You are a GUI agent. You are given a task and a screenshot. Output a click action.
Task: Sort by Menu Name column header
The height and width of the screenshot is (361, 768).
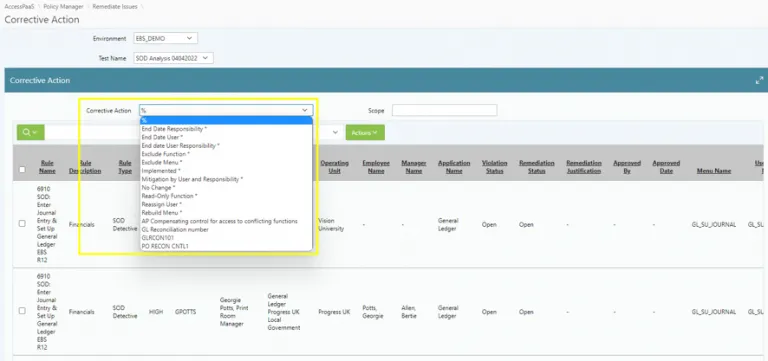point(714,171)
